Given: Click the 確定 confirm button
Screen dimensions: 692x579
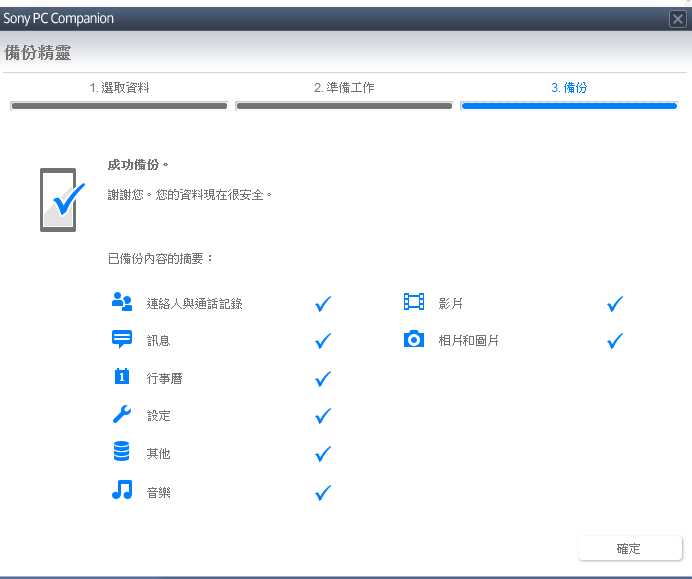Looking at the screenshot, I should pyautogui.click(x=630, y=548).
